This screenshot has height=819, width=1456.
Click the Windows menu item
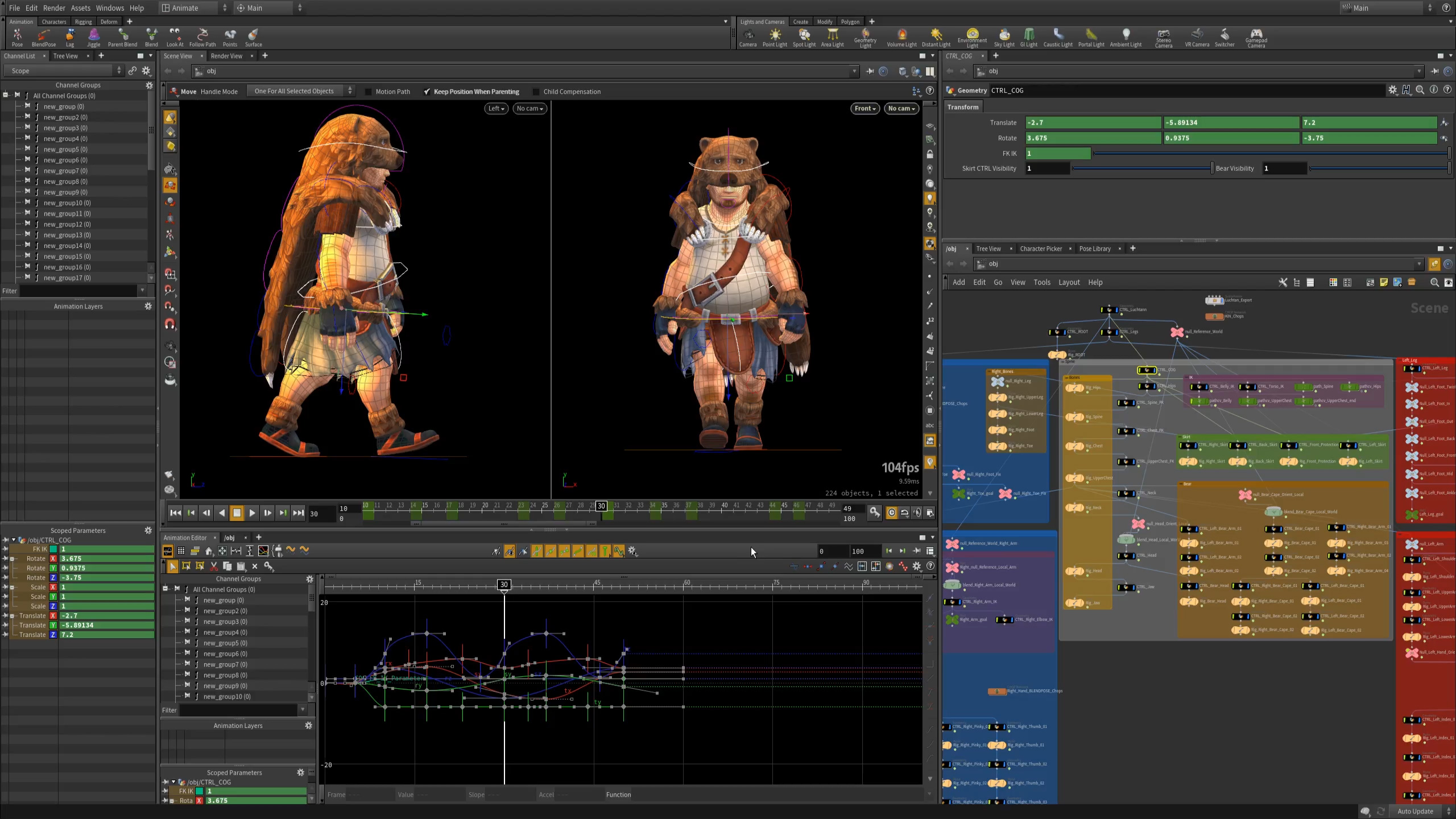109,8
